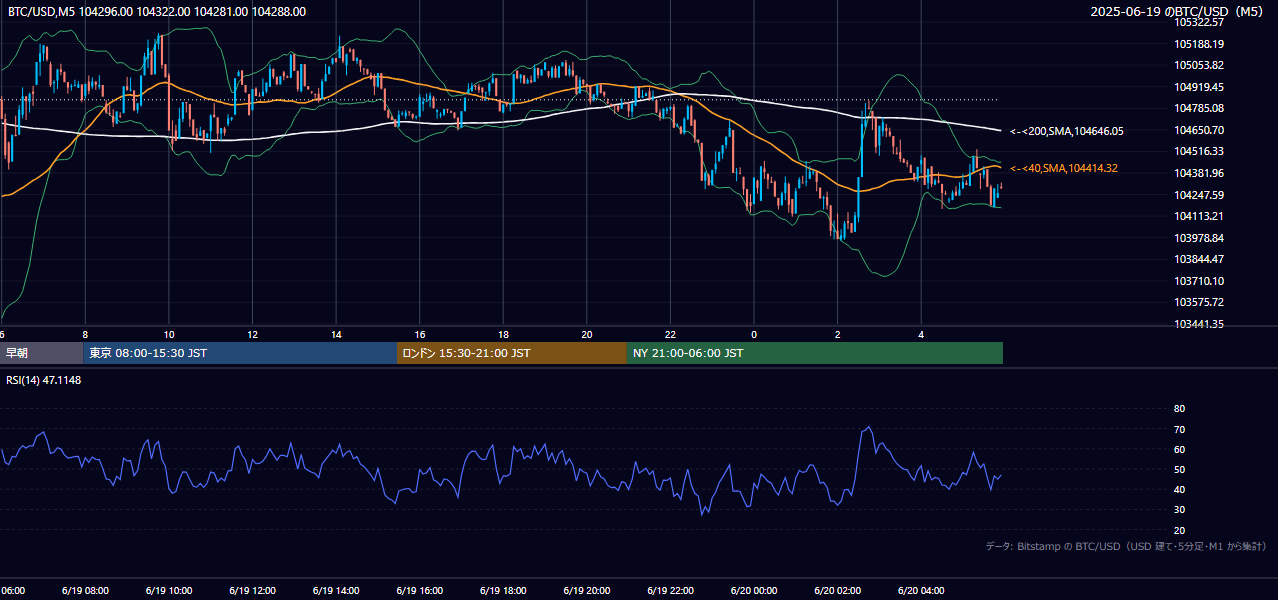Click the 6/19 12:00 time axis label

click(252, 591)
